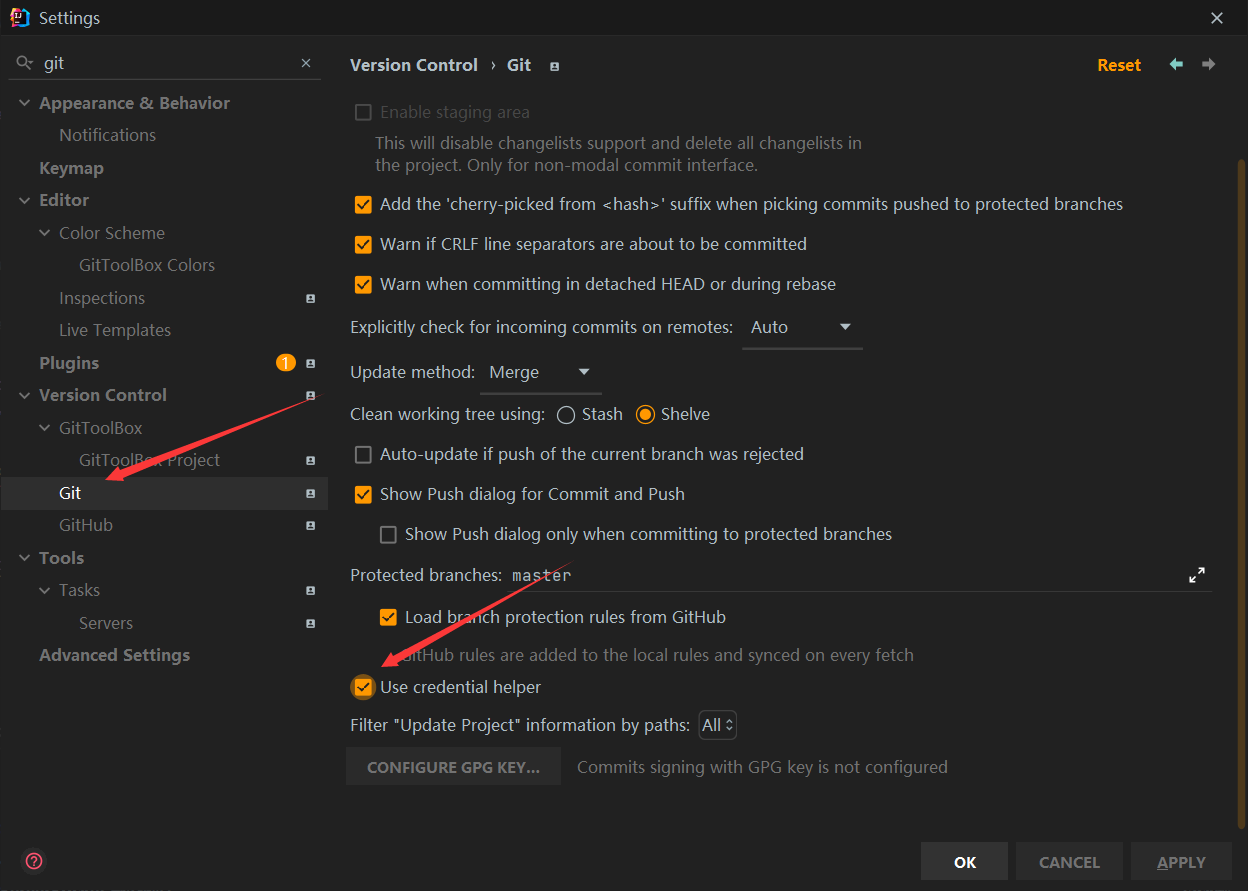Click the search magnifier icon
Viewport: 1248px width, 891px height.
pyautogui.click(x=25, y=63)
